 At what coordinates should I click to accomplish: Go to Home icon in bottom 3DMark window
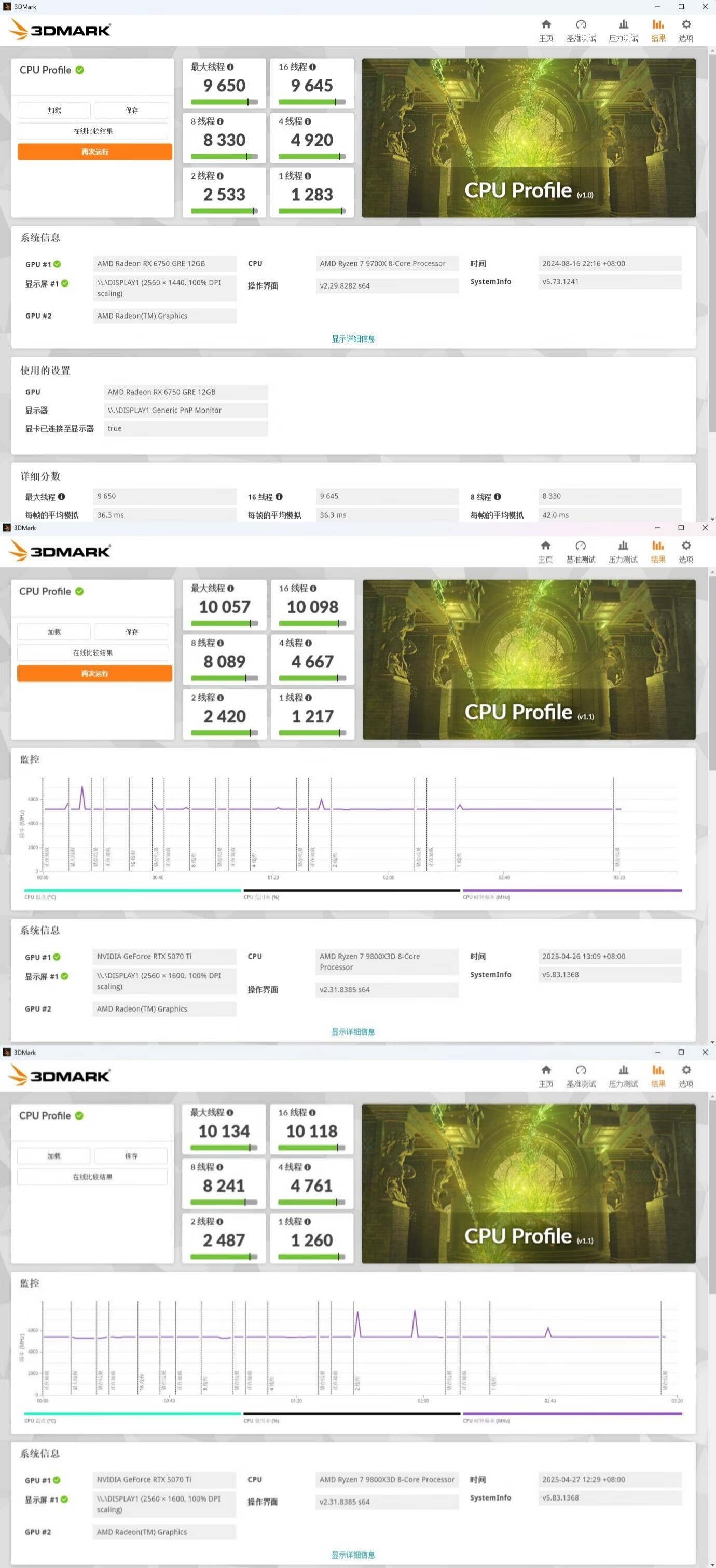coord(546,1070)
